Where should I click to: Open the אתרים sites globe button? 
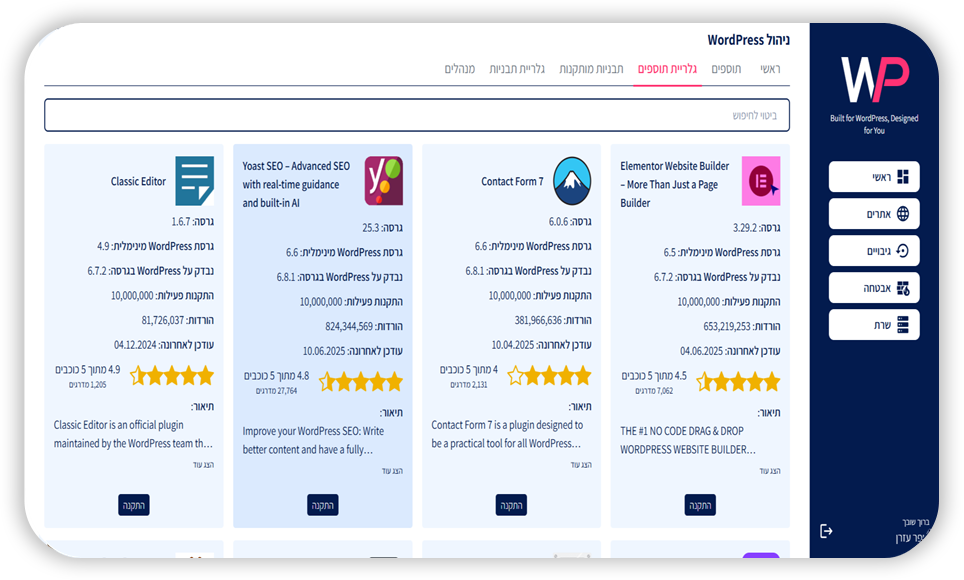(x=874, y=214)
